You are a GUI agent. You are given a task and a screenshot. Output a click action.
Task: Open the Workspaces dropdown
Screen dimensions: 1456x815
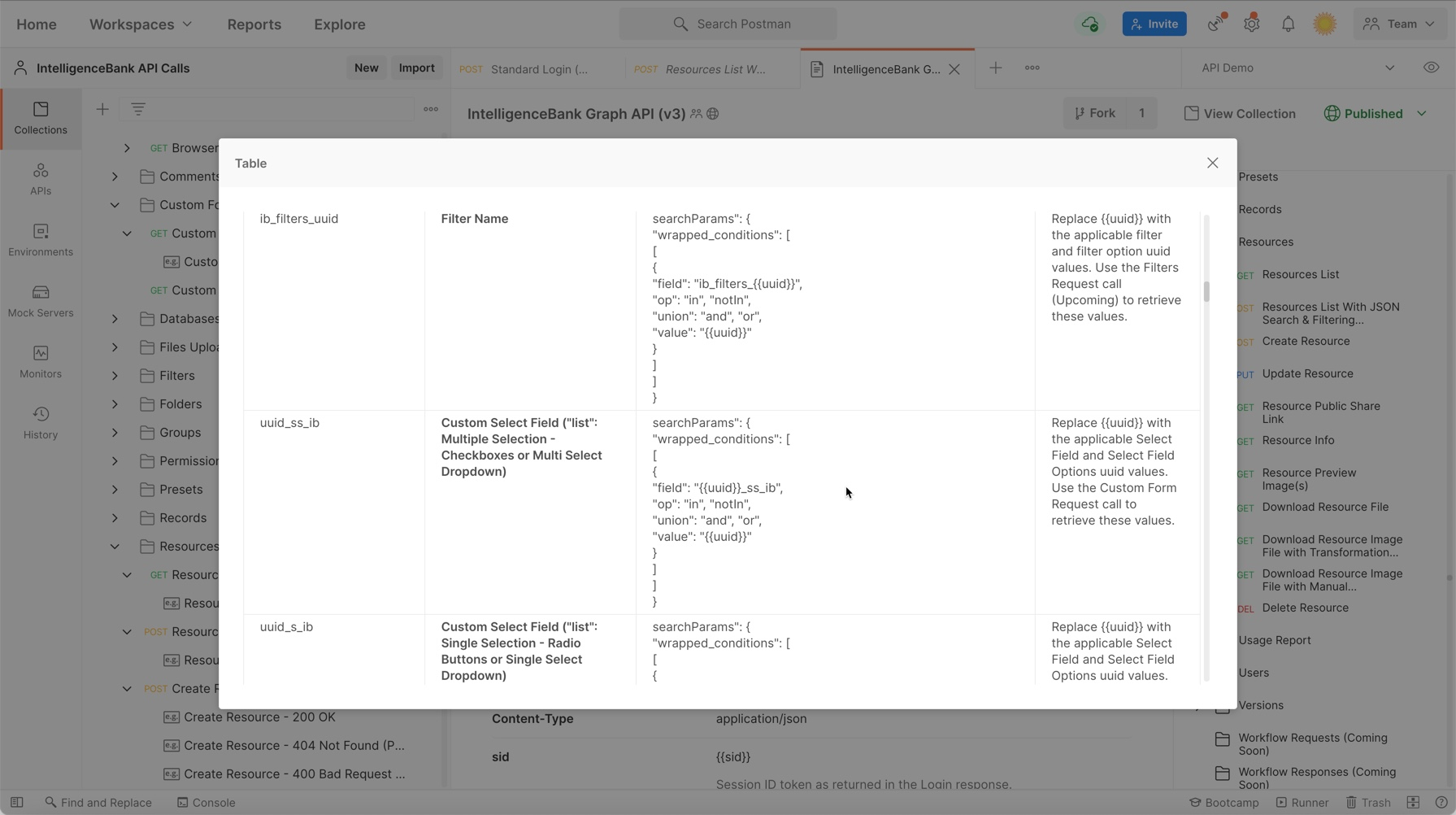point(141,24)
